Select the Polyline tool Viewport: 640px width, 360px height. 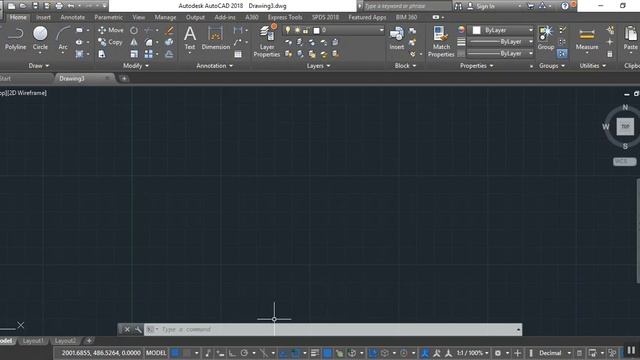coord(15,38)
